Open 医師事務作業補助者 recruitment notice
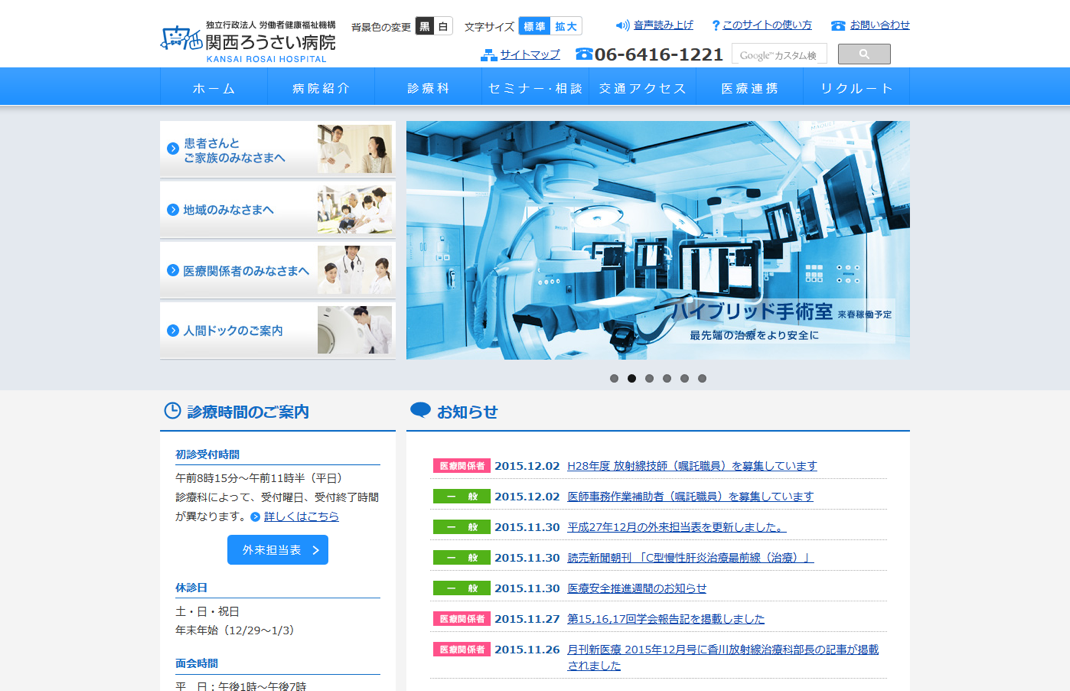This screenshot has width=1070, height=691. [x=691, y=497]
